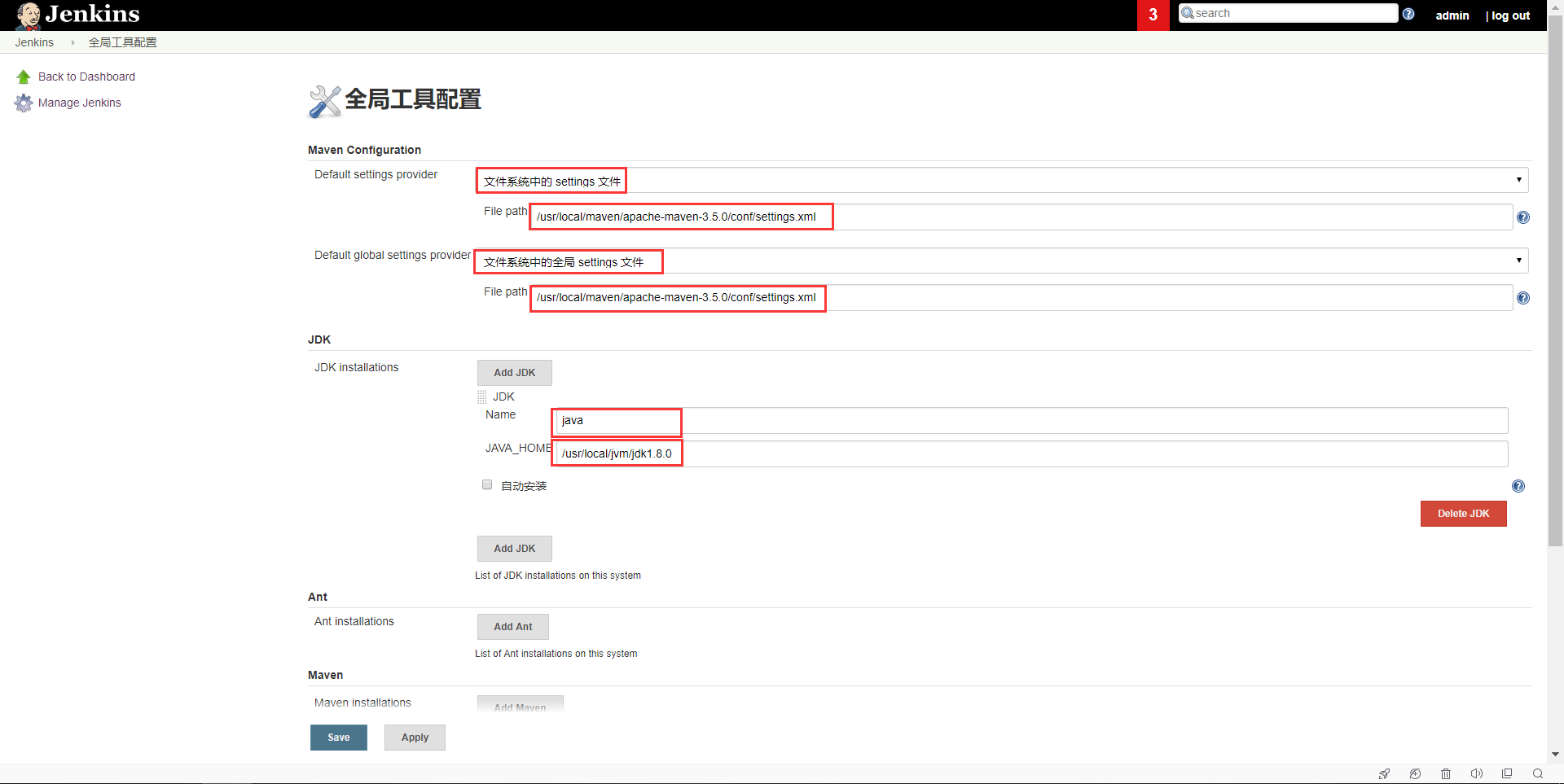Viewport: 1564px width, 784px height.
Task: Open the Manage Jenkins link
Action: click(x=79, y=103)
